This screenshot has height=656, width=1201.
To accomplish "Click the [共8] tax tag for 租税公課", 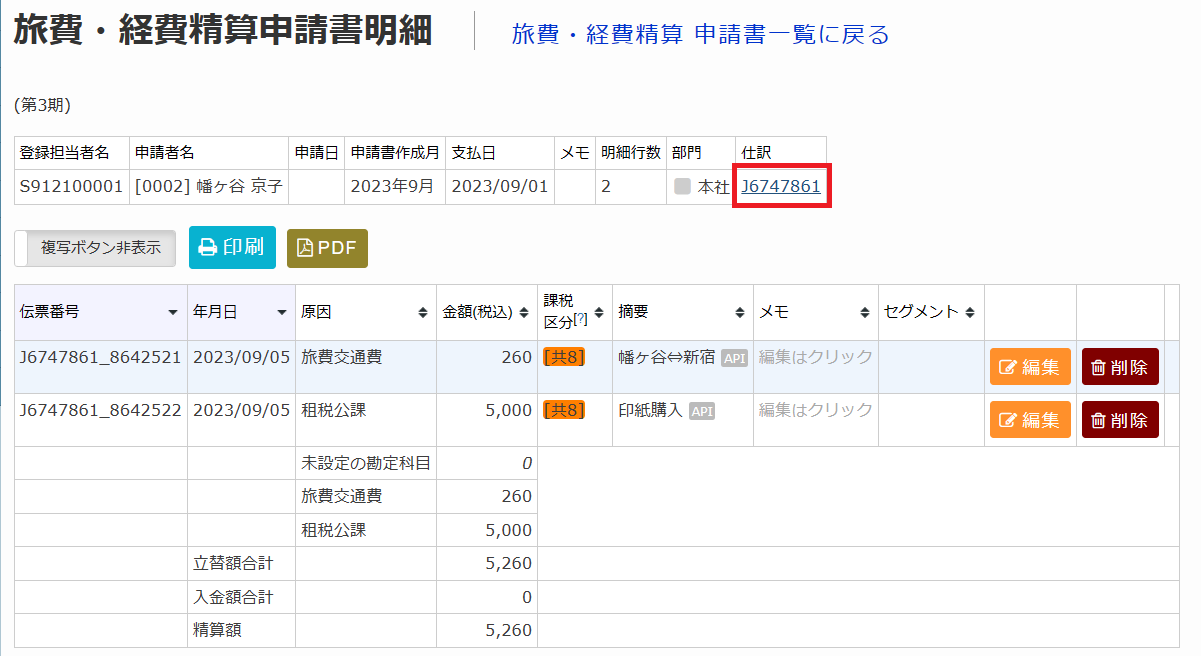I will tap(564, 410).
